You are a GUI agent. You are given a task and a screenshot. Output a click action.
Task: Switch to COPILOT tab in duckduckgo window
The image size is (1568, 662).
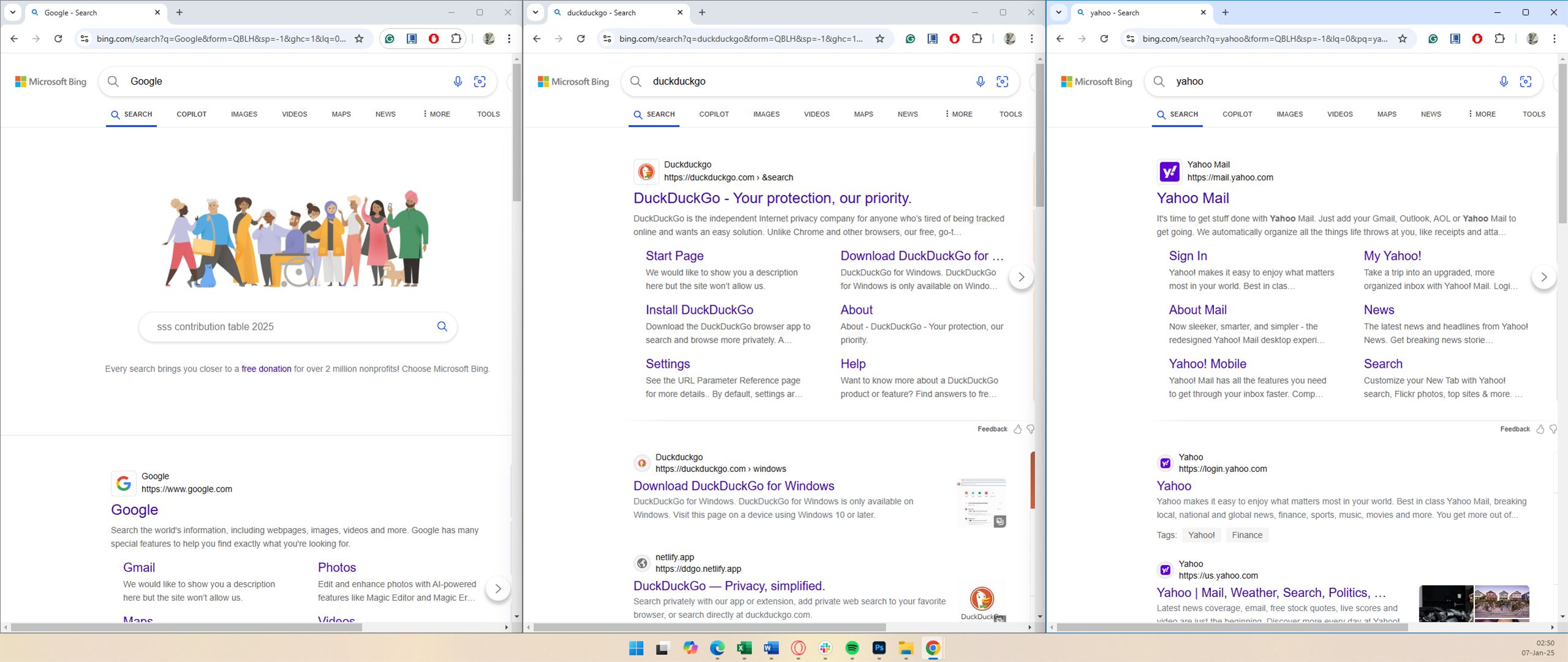[x=714, y=114]
